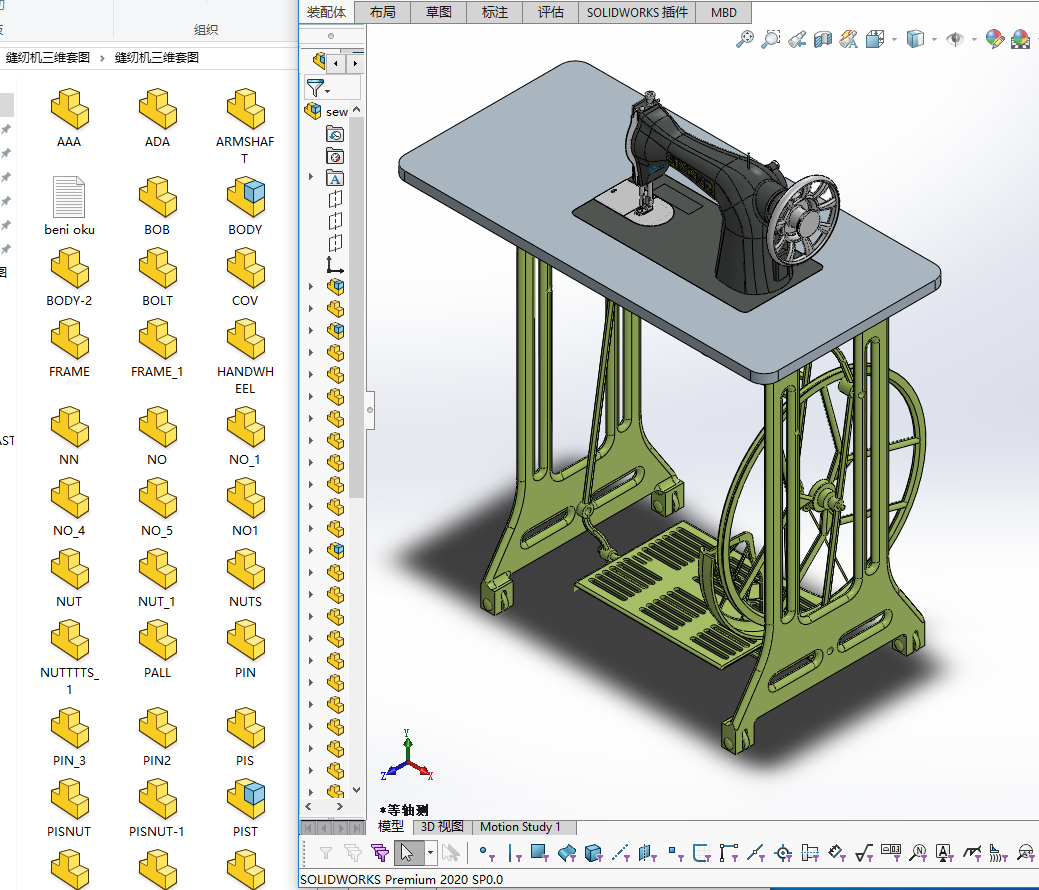Switch to the 3D 视图 tab
The width and height of the screenshot is (1039, 890).
click(441, 827)
